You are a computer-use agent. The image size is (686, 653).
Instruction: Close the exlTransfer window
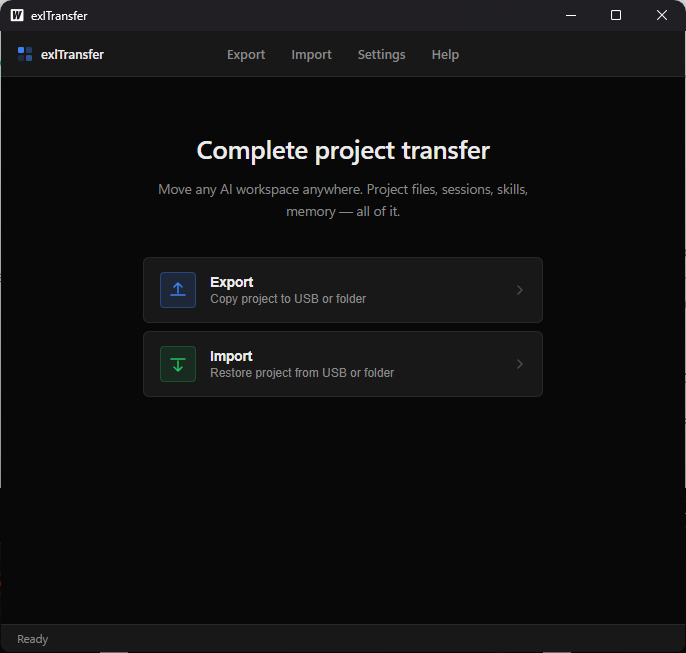coord(662,15)
